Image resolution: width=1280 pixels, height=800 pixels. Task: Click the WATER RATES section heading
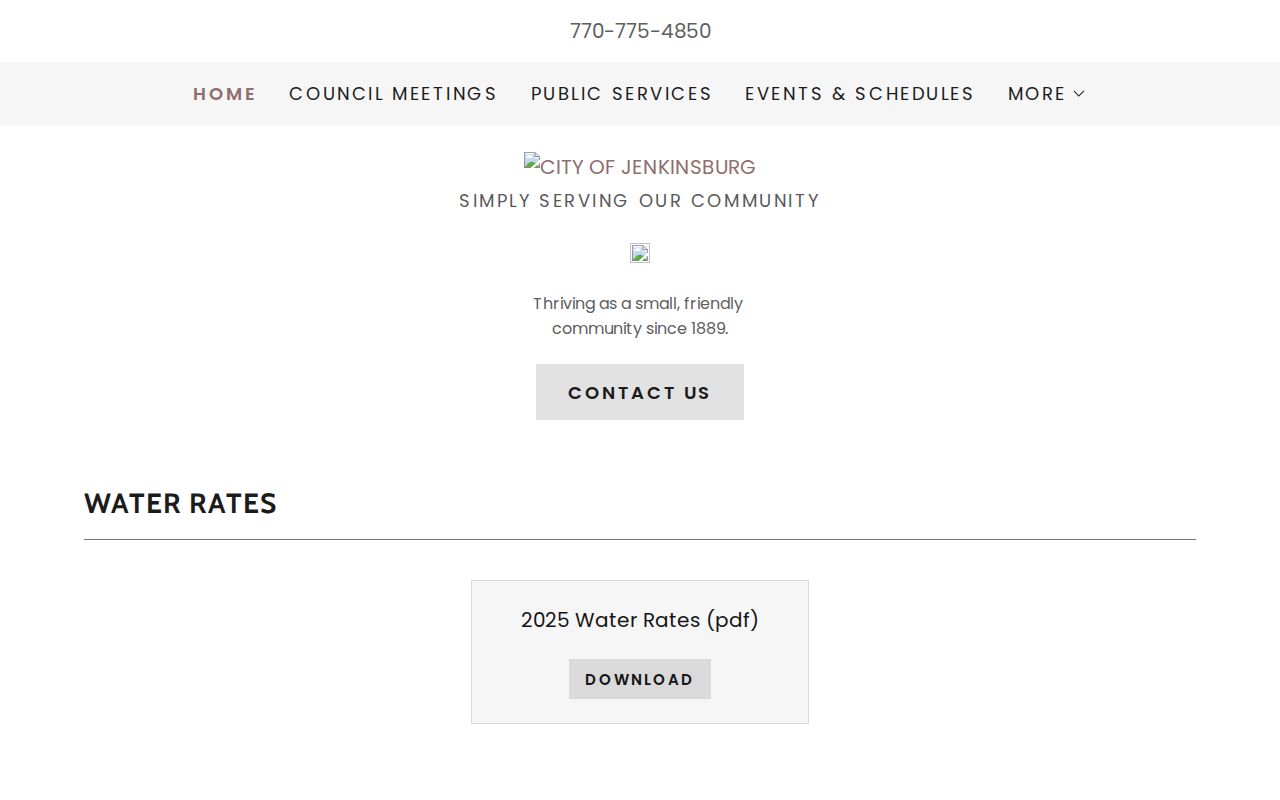[180, 503]
